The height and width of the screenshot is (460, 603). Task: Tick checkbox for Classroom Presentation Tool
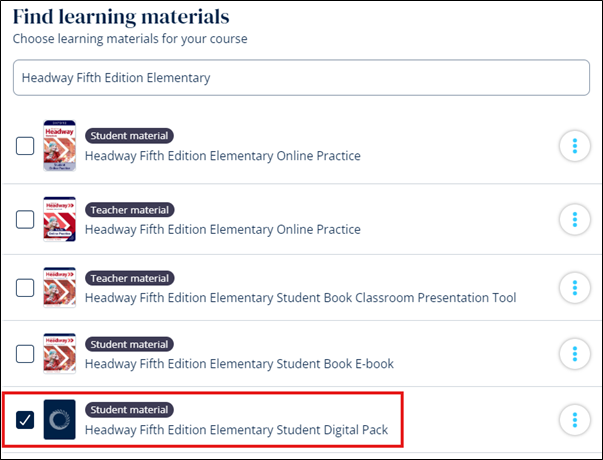pyautogui.click(x=25, y=288)
